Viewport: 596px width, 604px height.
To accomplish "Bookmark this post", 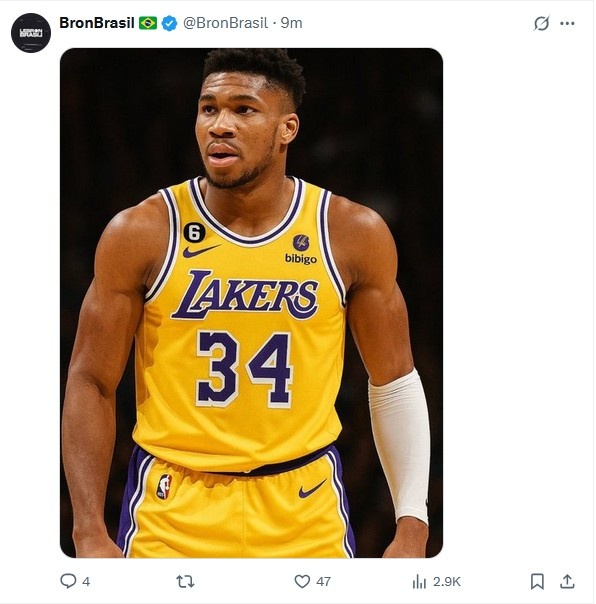I will pyautogui.click(x=537, y=581).
